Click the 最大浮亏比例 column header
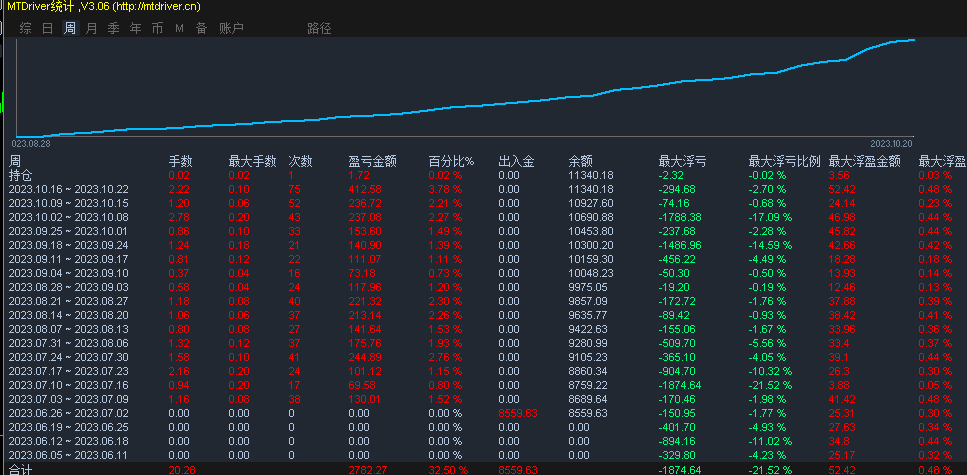 pyautogui.click(x=784, y=162)
